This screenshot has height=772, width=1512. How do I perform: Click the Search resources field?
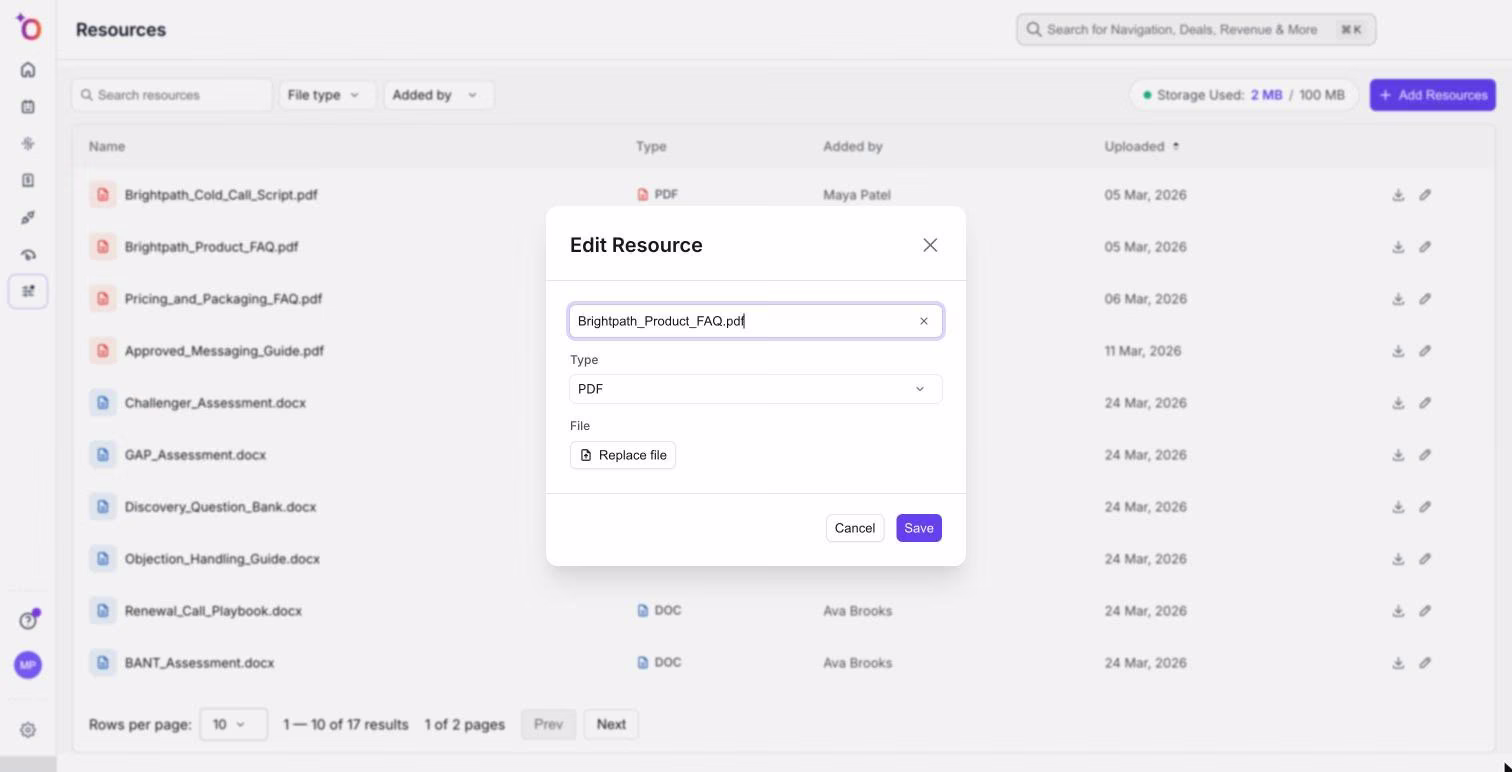coord(172,95)
